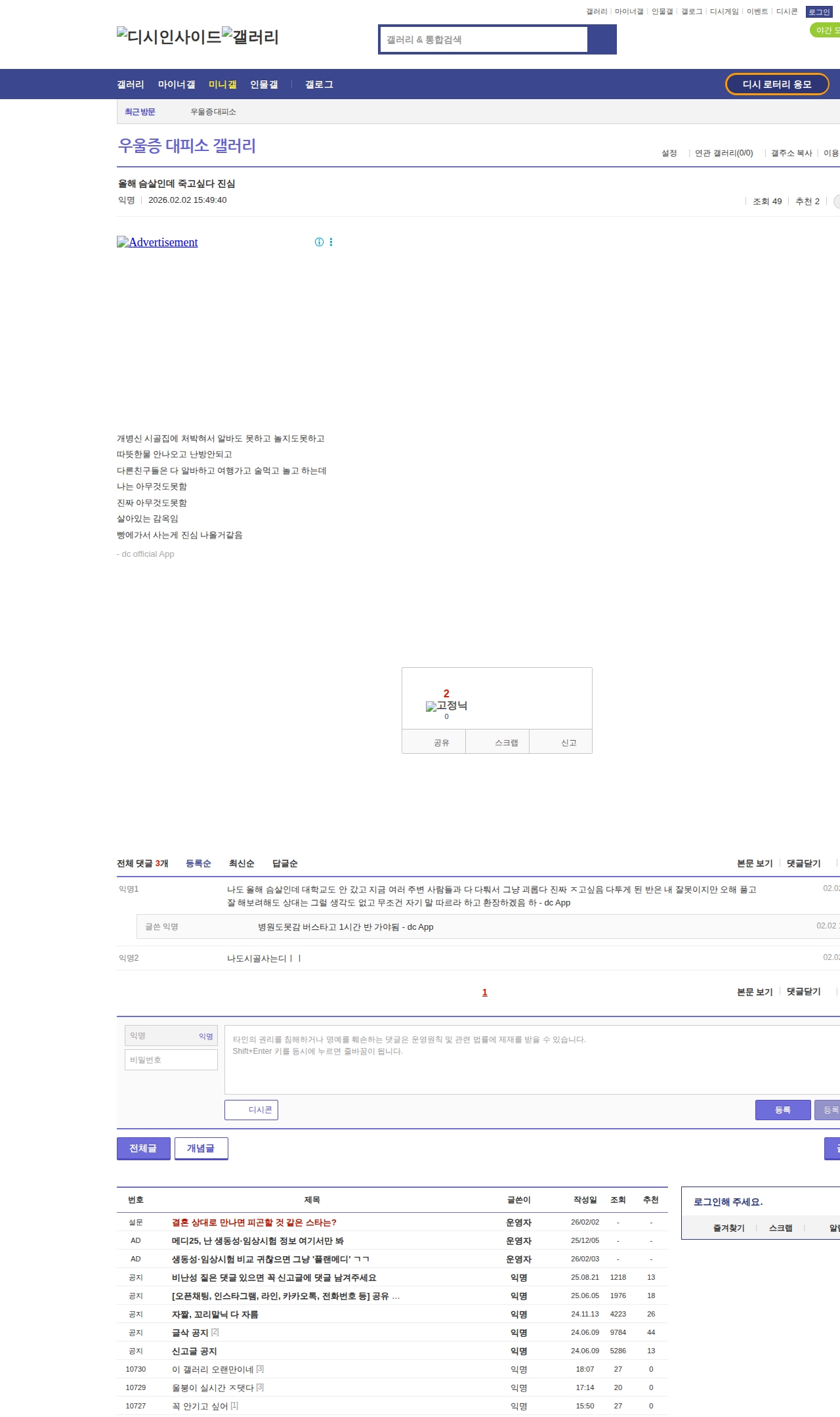The width and height of the screenshot is (840, 1417).
Task: Open post 10727 꼭 안기고 싶어
Action: click(x=200, y=1406)
